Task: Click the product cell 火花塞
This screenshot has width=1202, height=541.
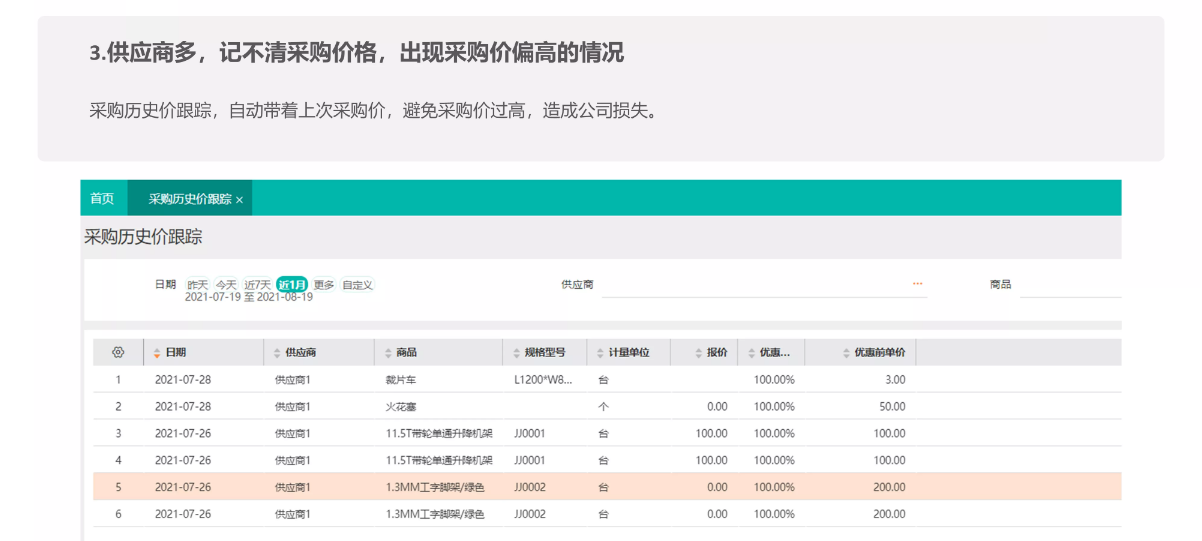Action: pos(401,407)
